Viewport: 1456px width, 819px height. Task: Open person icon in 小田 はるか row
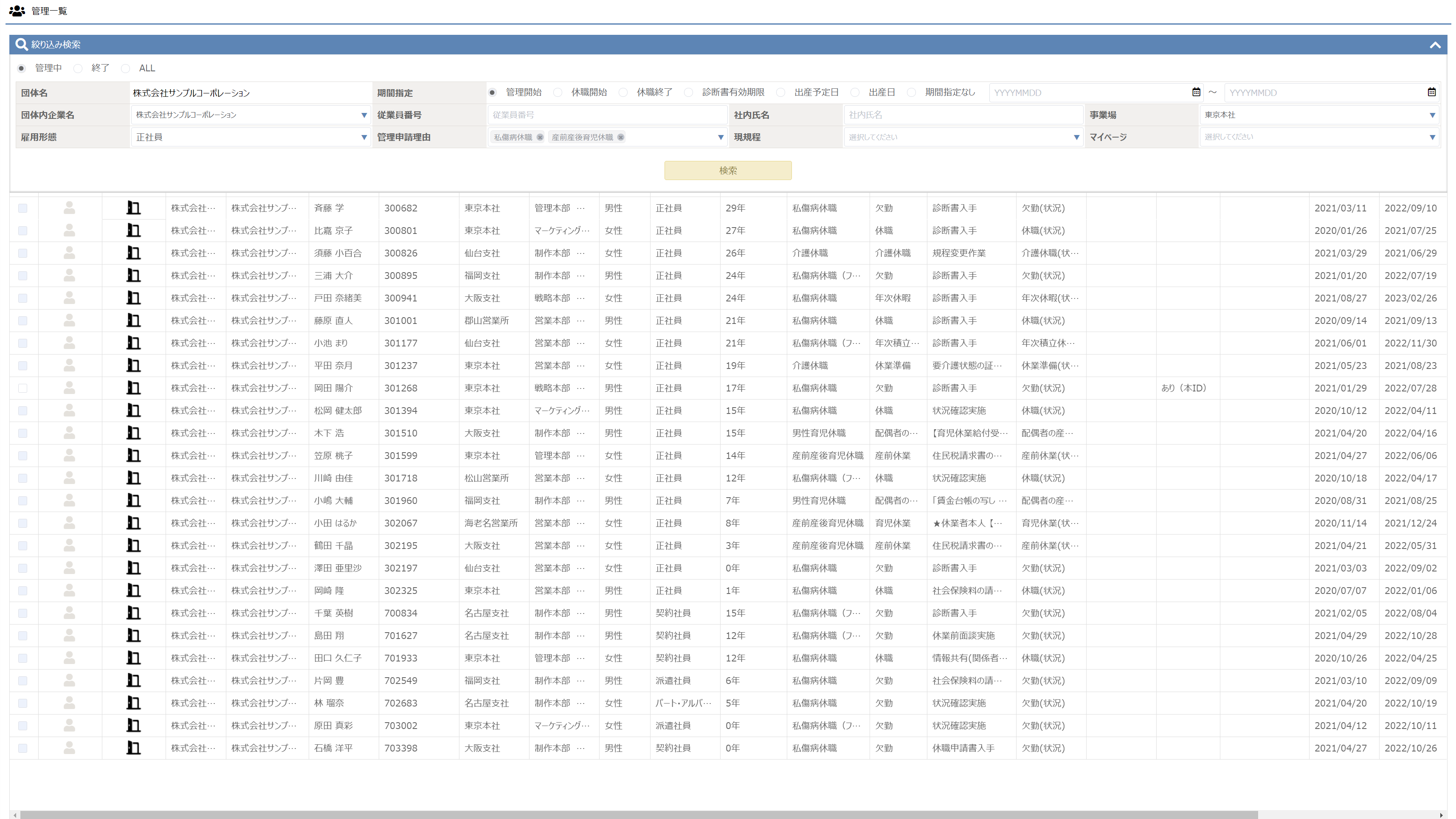coord(70,523)
